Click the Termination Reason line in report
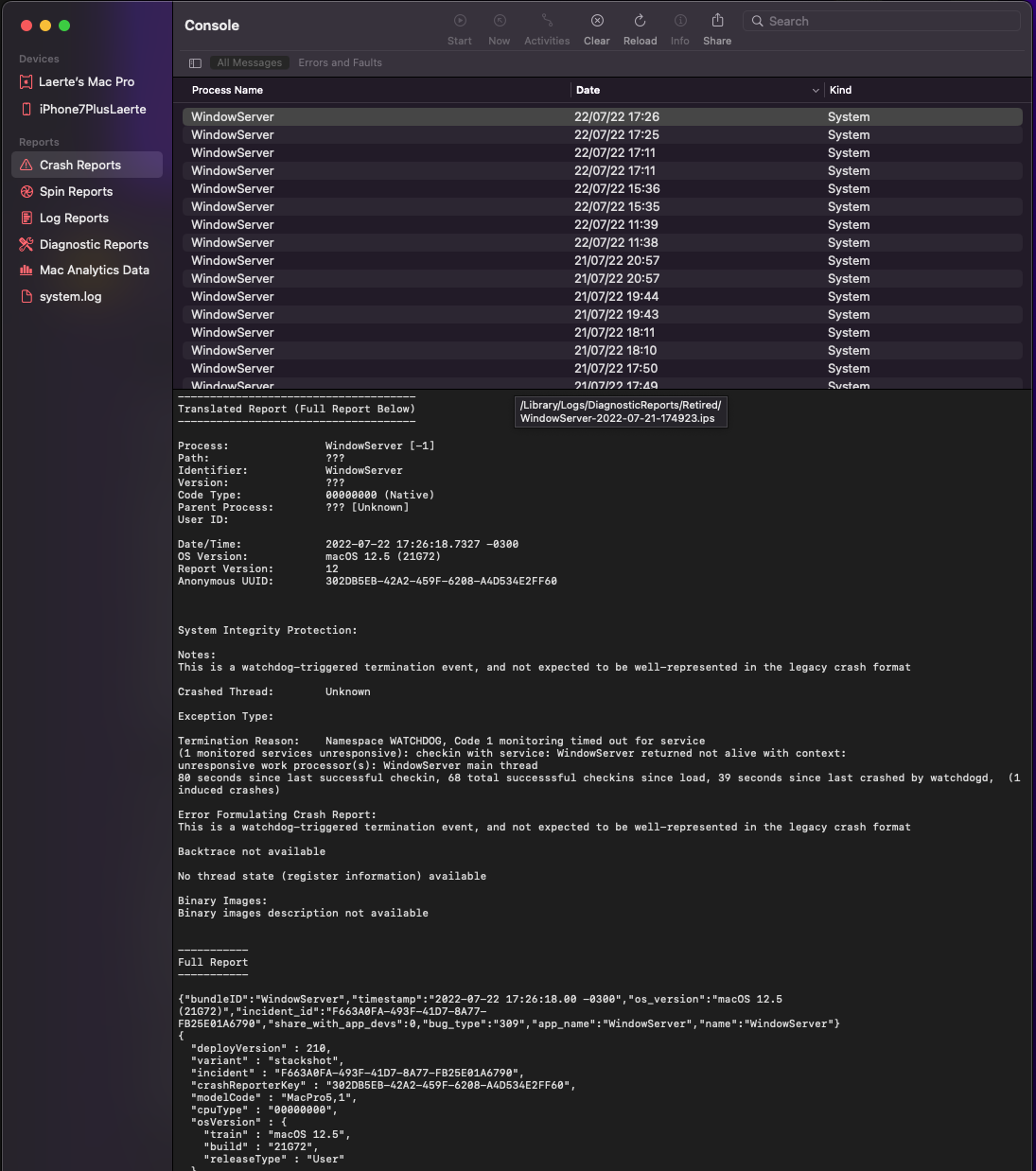This screenshot has width=1036, height=1171. [x=442, y=741]
